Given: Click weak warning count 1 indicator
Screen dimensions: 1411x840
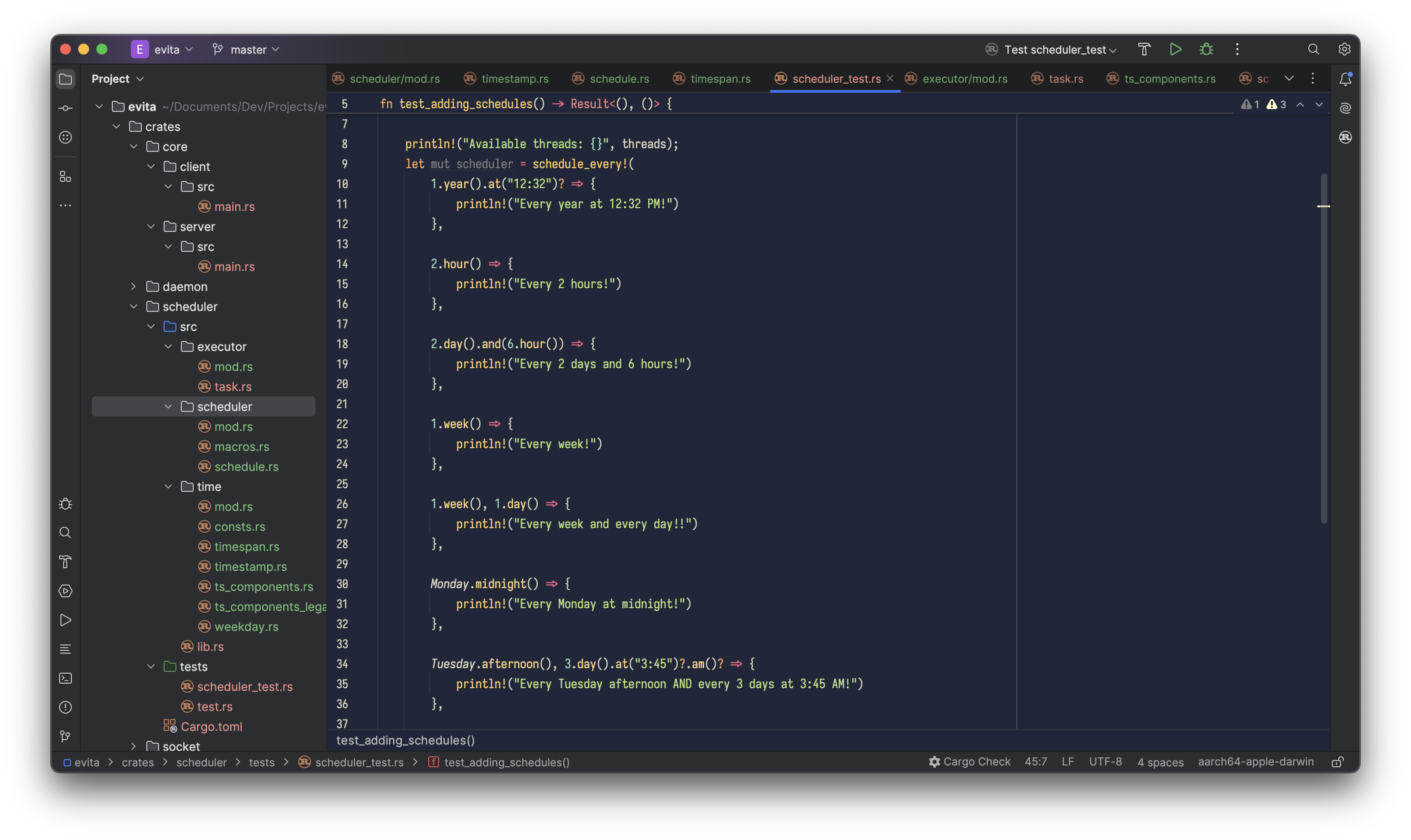Looking at the screenshot, I should point(1250,104).
